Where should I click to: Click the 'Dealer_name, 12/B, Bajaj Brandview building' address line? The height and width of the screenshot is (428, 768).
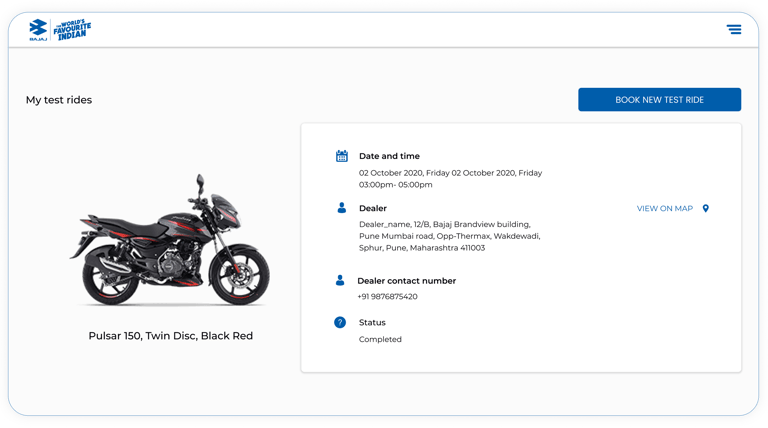click(x=445, y=224)
